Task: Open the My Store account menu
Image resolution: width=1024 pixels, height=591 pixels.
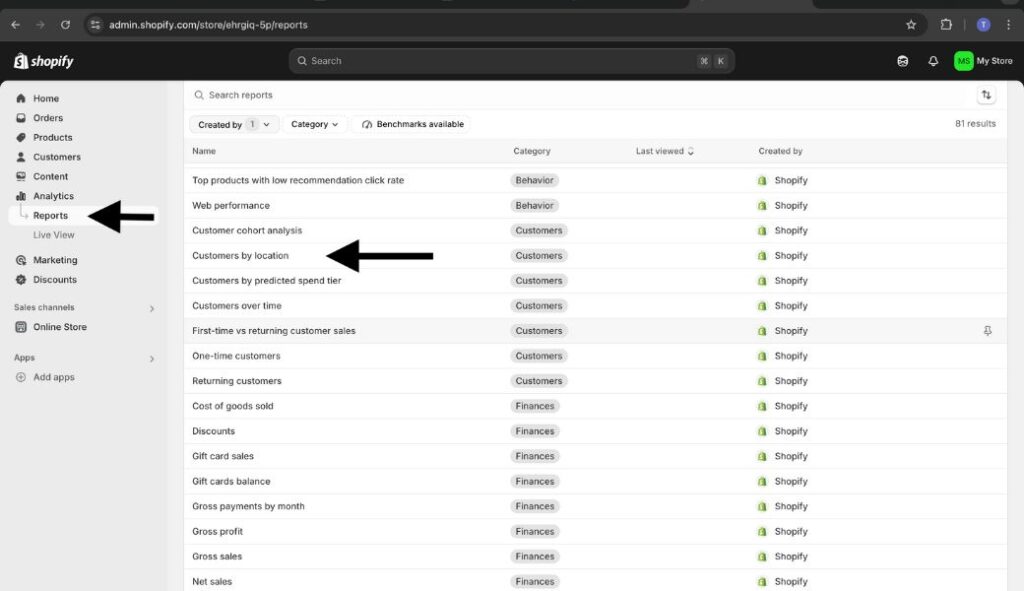Action: [983, 61]
